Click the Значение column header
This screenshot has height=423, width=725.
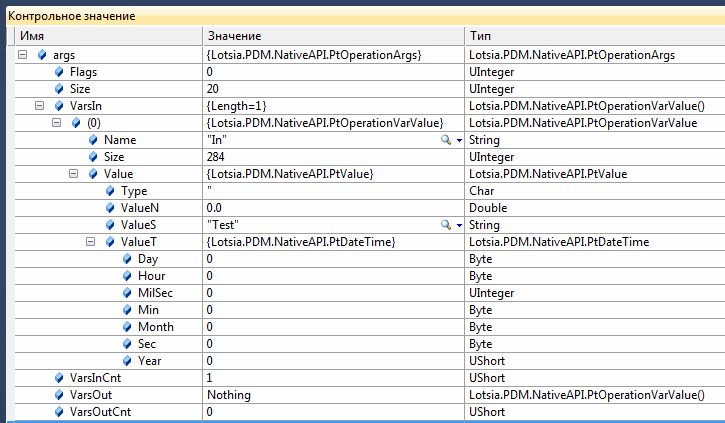click(330, 36)
